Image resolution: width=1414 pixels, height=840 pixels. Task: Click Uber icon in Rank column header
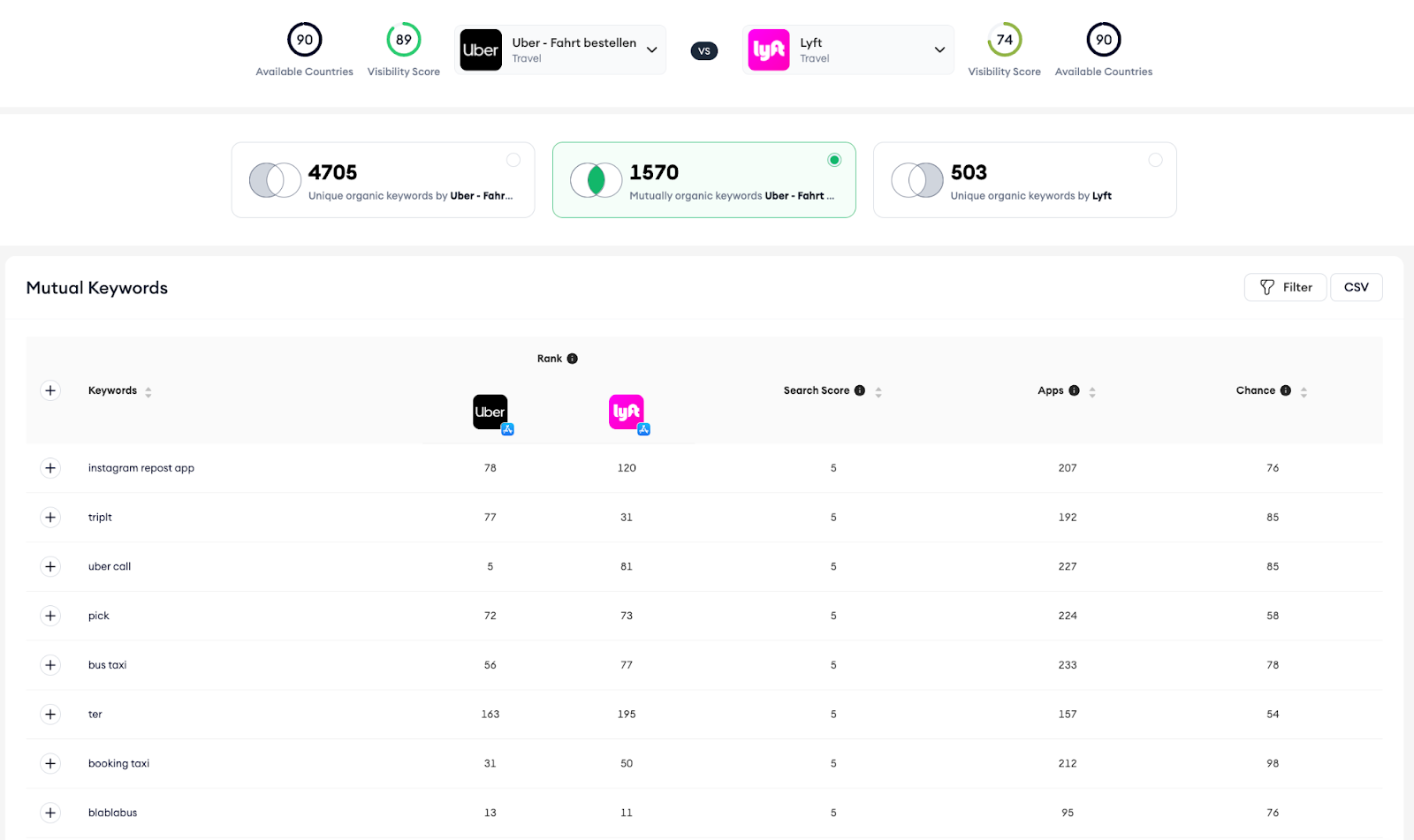tap(490, 412)
